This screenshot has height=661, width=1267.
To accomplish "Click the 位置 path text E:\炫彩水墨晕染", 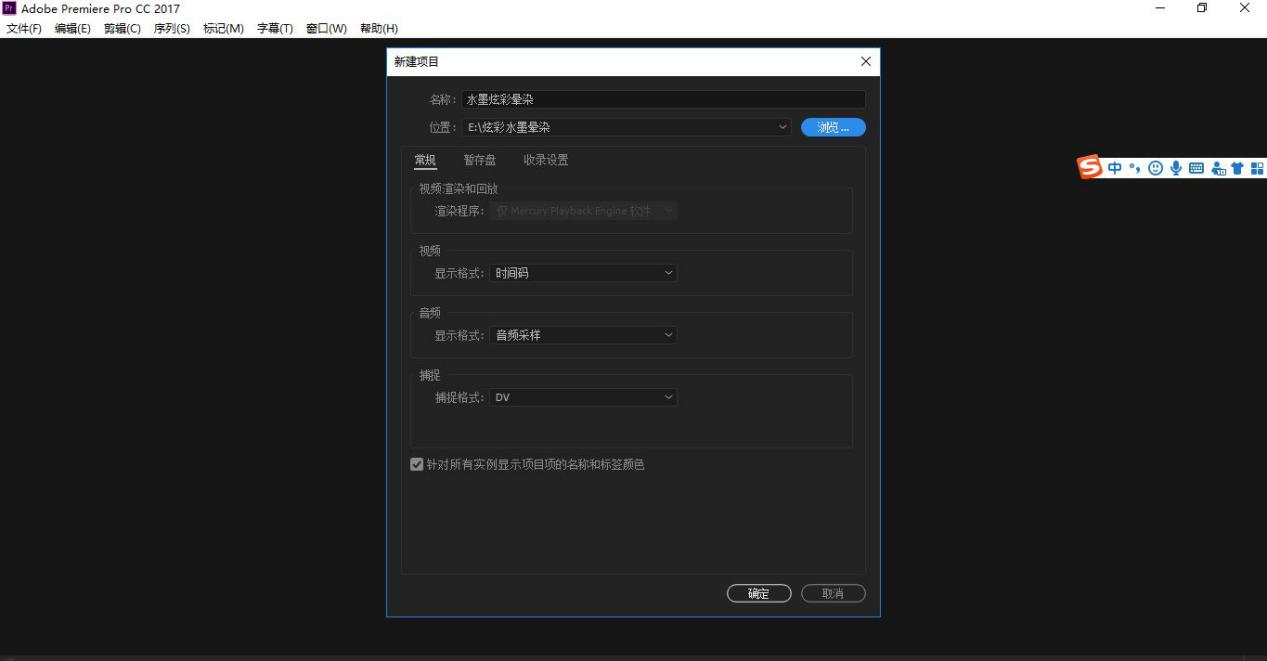I will pos(509,128).
